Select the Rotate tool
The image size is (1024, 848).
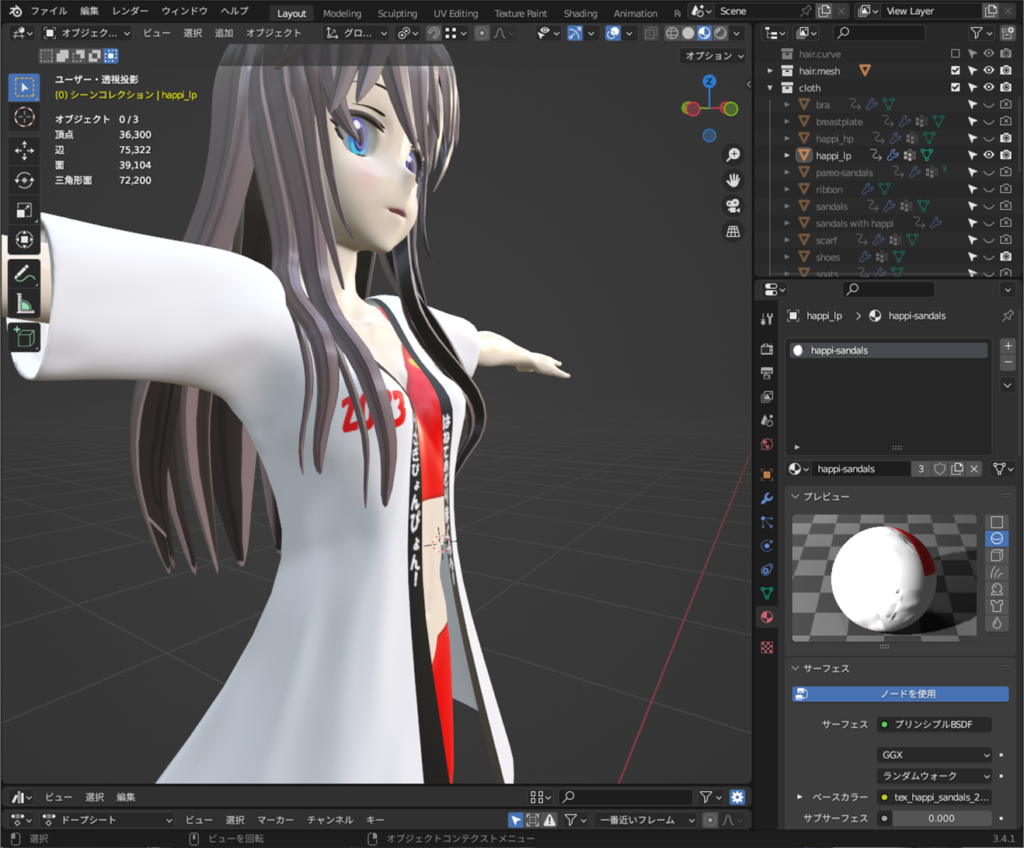coord(24,180)
